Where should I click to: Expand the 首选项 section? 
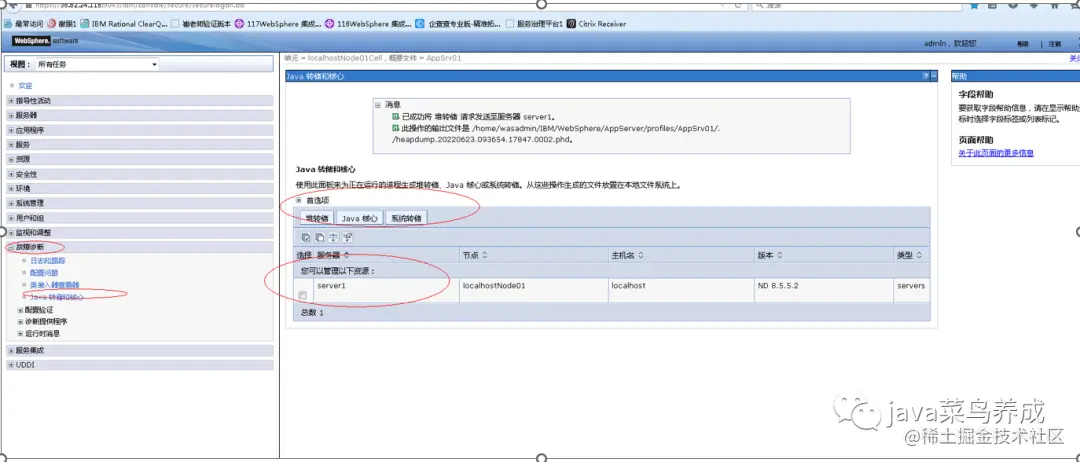tap(299, 200)
